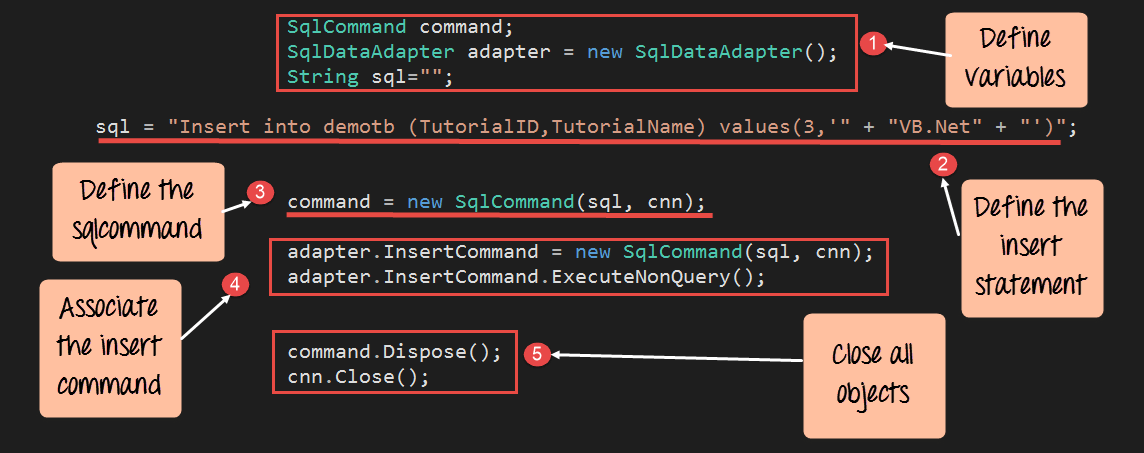The width and height of the screenshot is (1144, 453).
Task: Click the "VB.Net" string literal
Action: [x=929, y=127]
